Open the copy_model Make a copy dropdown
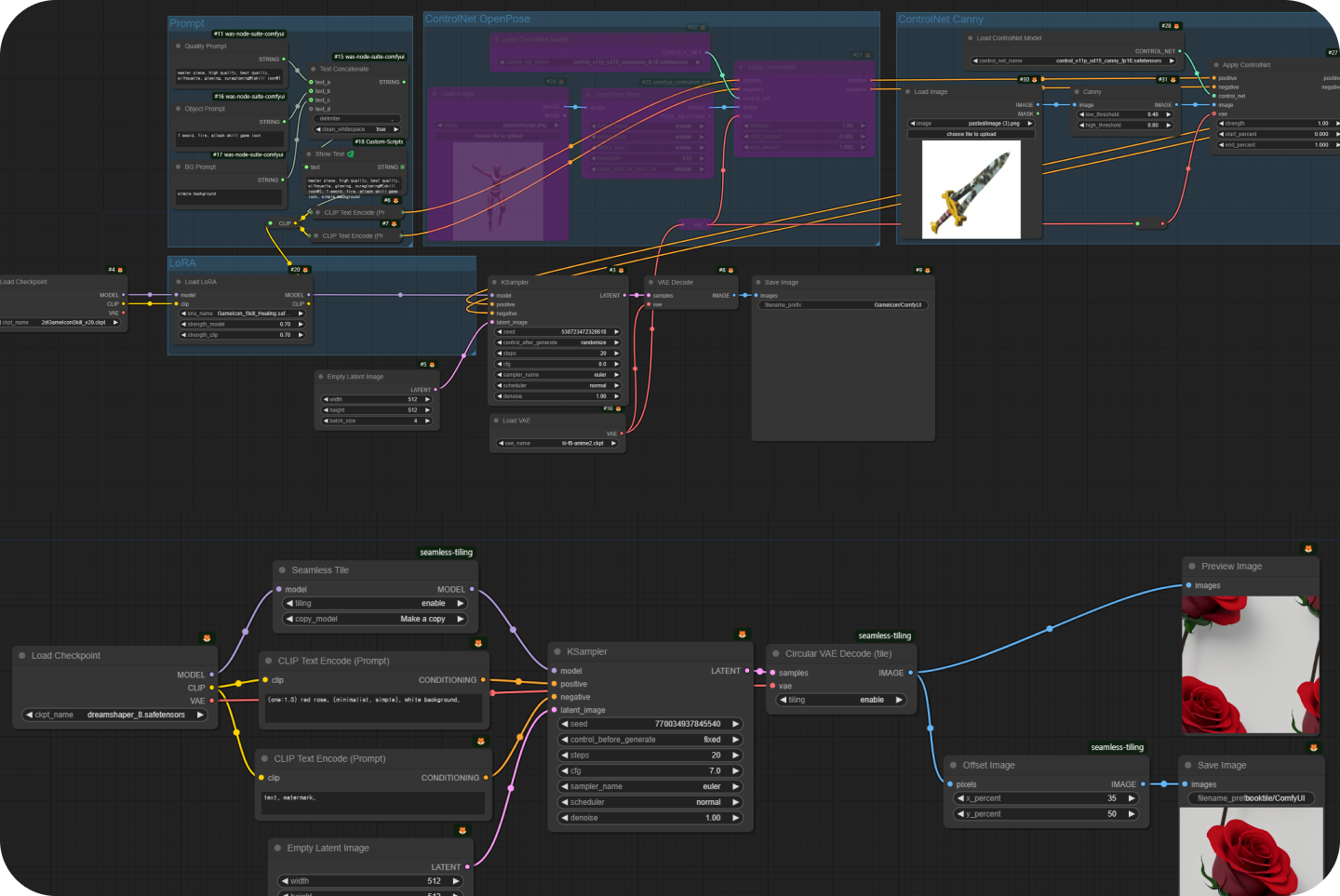Screen dimensions: 1340x896 (374, 619)
